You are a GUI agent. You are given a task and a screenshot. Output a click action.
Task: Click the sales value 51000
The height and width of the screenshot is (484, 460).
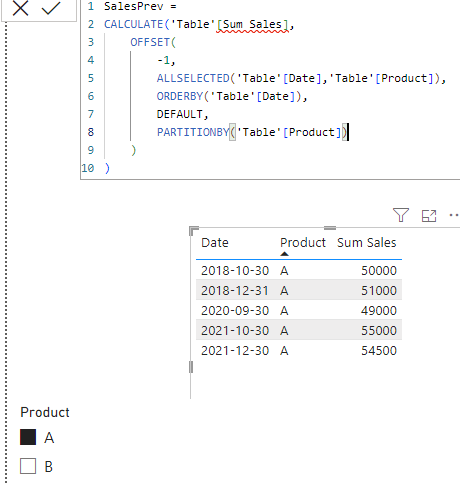click(x=379, y=290)
